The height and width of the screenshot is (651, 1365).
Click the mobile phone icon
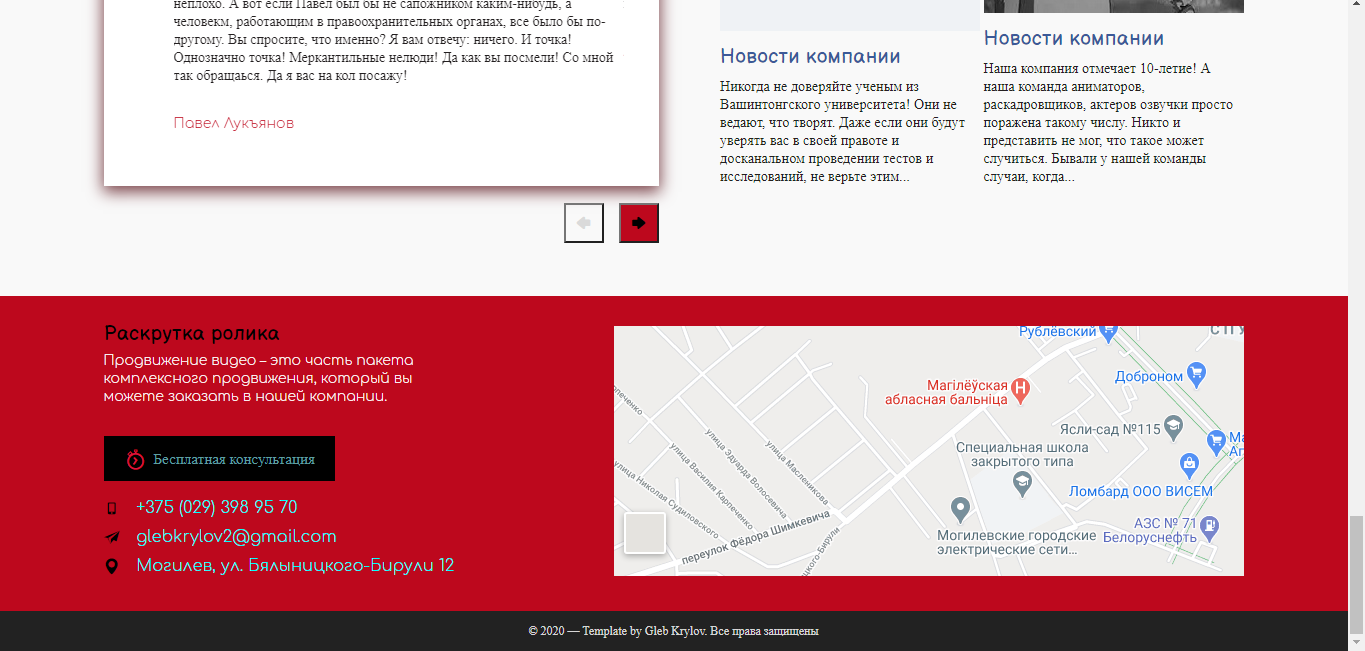(x=112, y=508)
